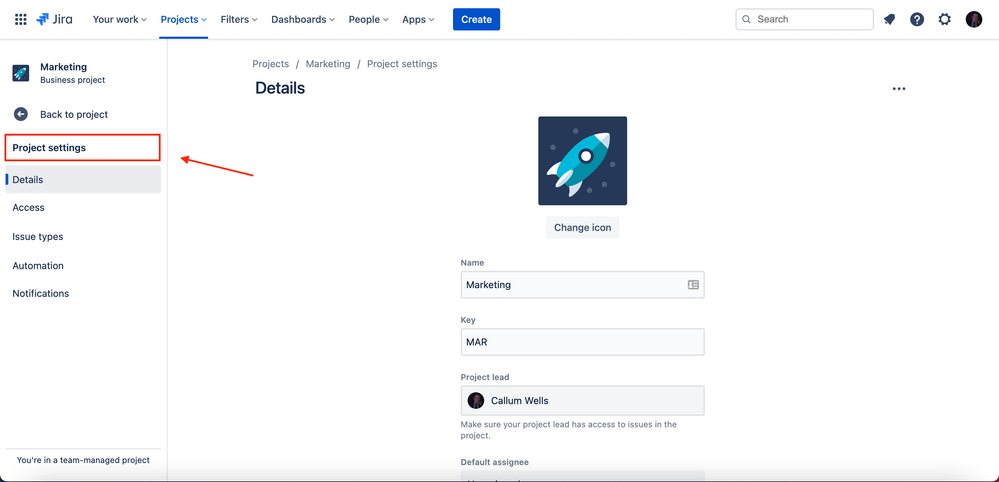Click the Jira logo

(x=54, y=19)
